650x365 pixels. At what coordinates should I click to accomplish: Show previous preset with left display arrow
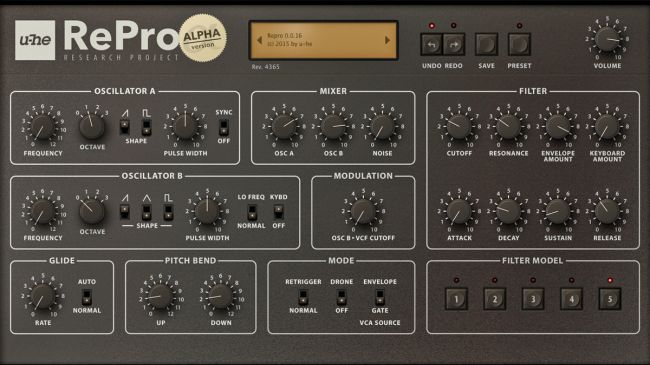pos(260,40)
